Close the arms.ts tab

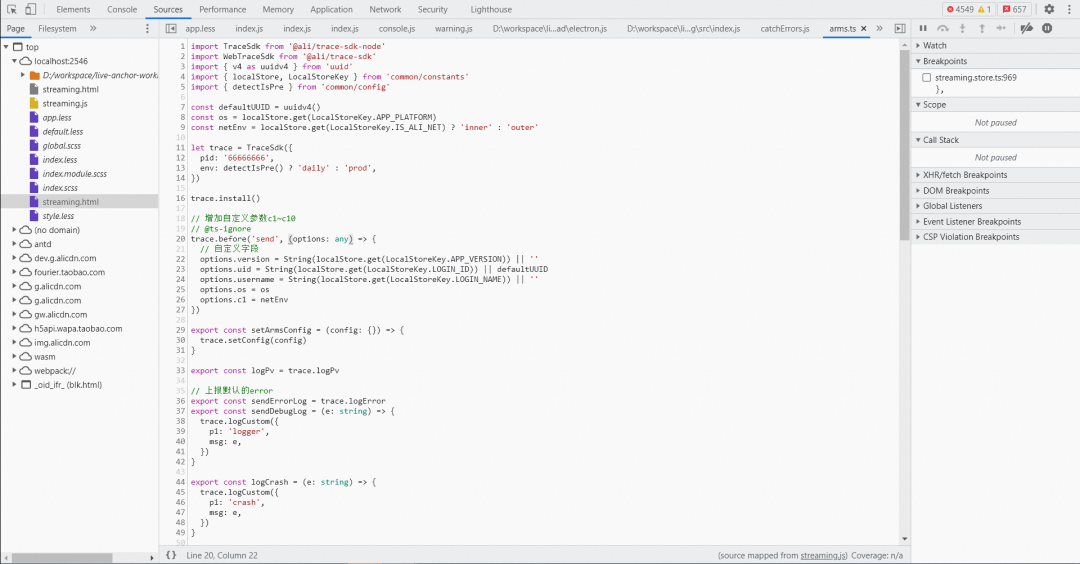[864, 29]
